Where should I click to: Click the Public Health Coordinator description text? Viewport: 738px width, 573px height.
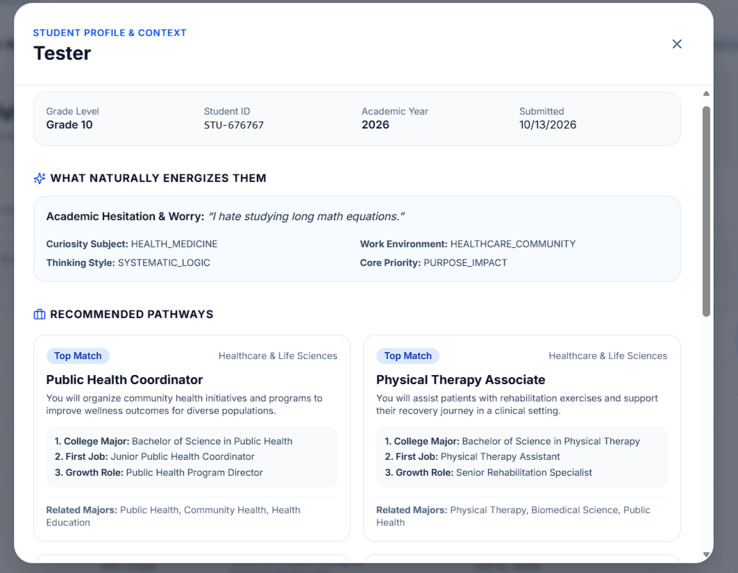[184, 404]
